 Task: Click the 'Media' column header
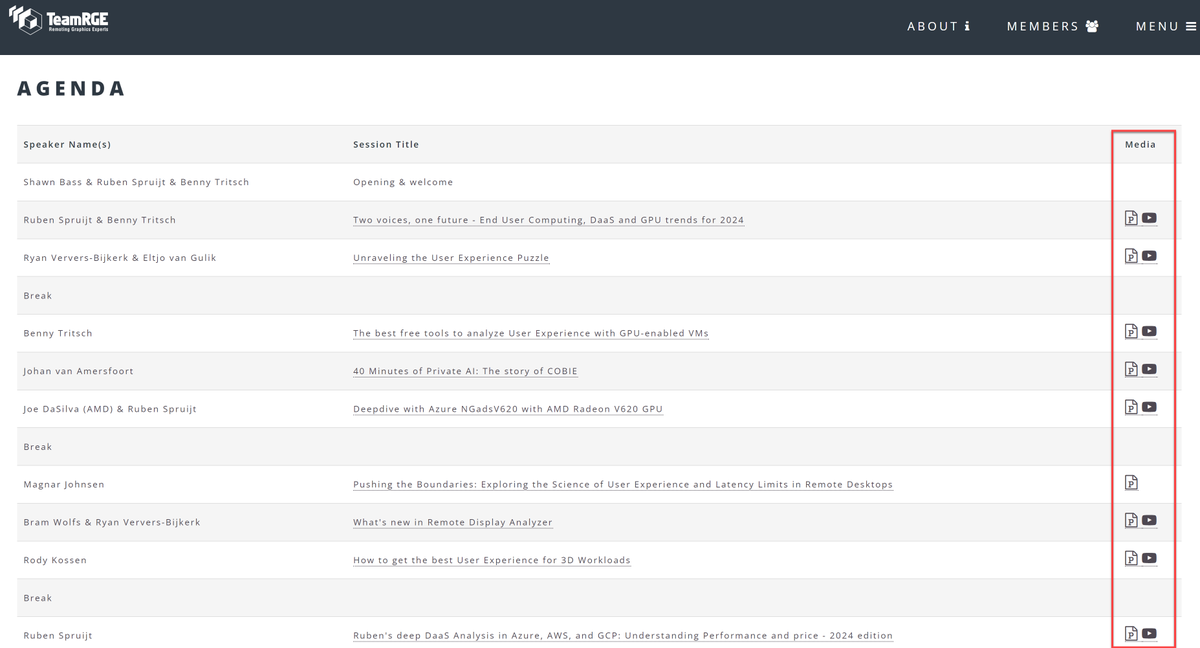(x=1140, y=144)
